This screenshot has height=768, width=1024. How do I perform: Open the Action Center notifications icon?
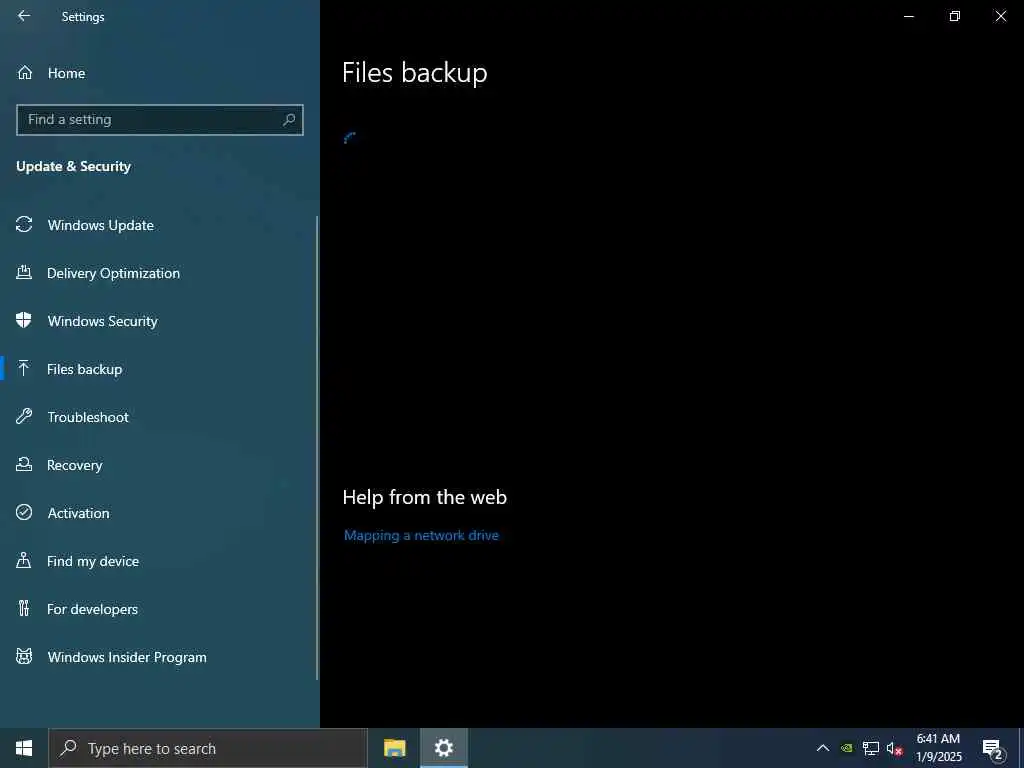point(993,749)
